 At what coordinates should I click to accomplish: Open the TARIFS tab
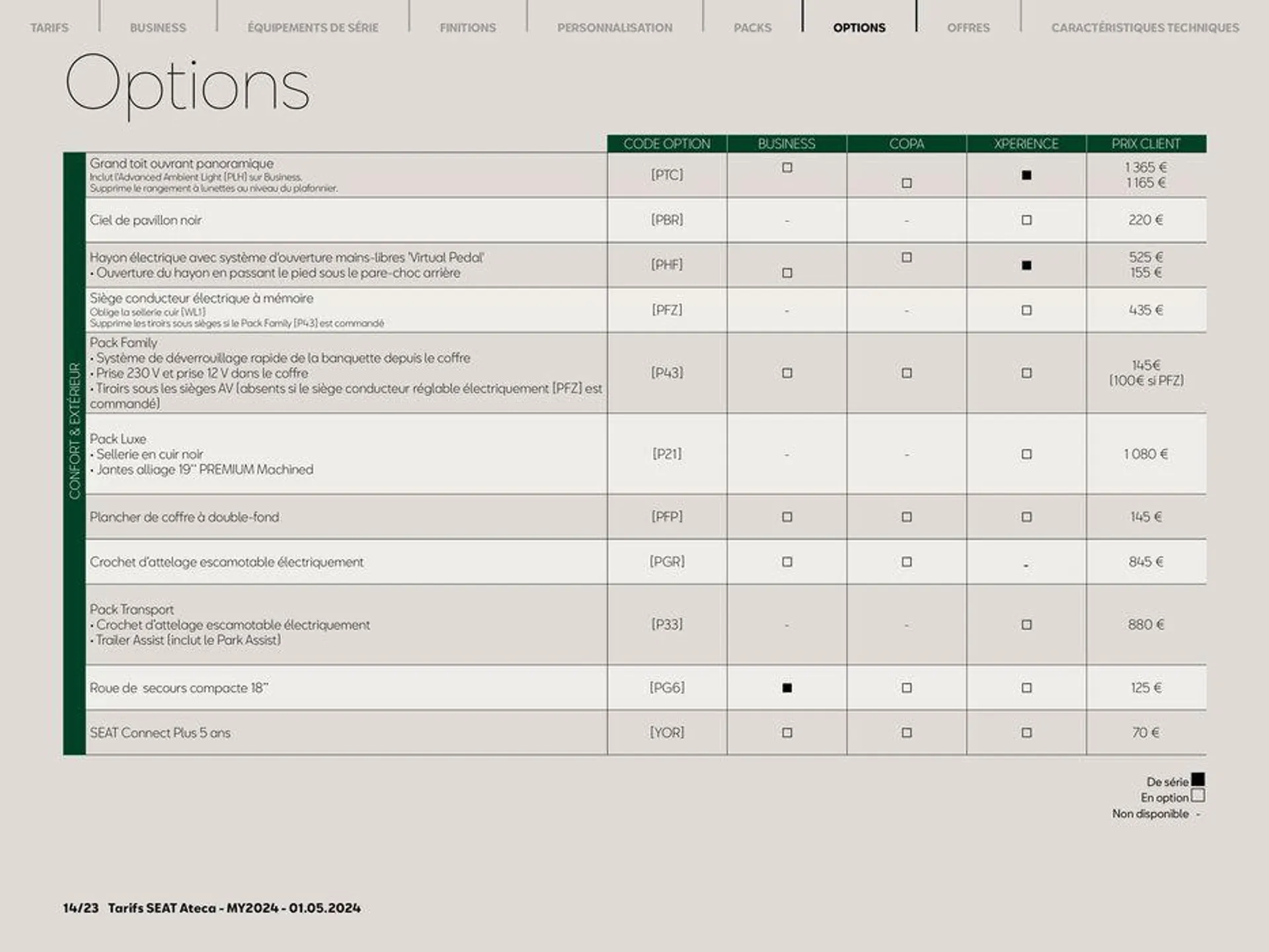(x=50, y=28)
